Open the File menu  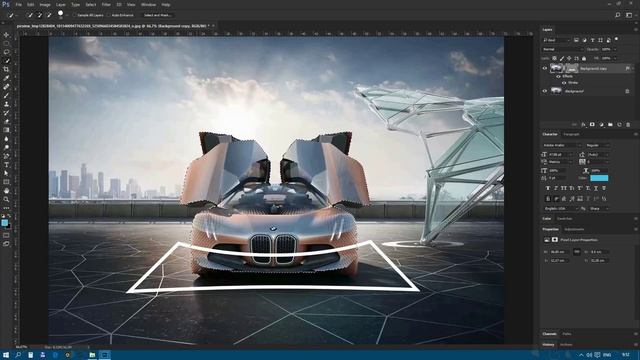18,4
